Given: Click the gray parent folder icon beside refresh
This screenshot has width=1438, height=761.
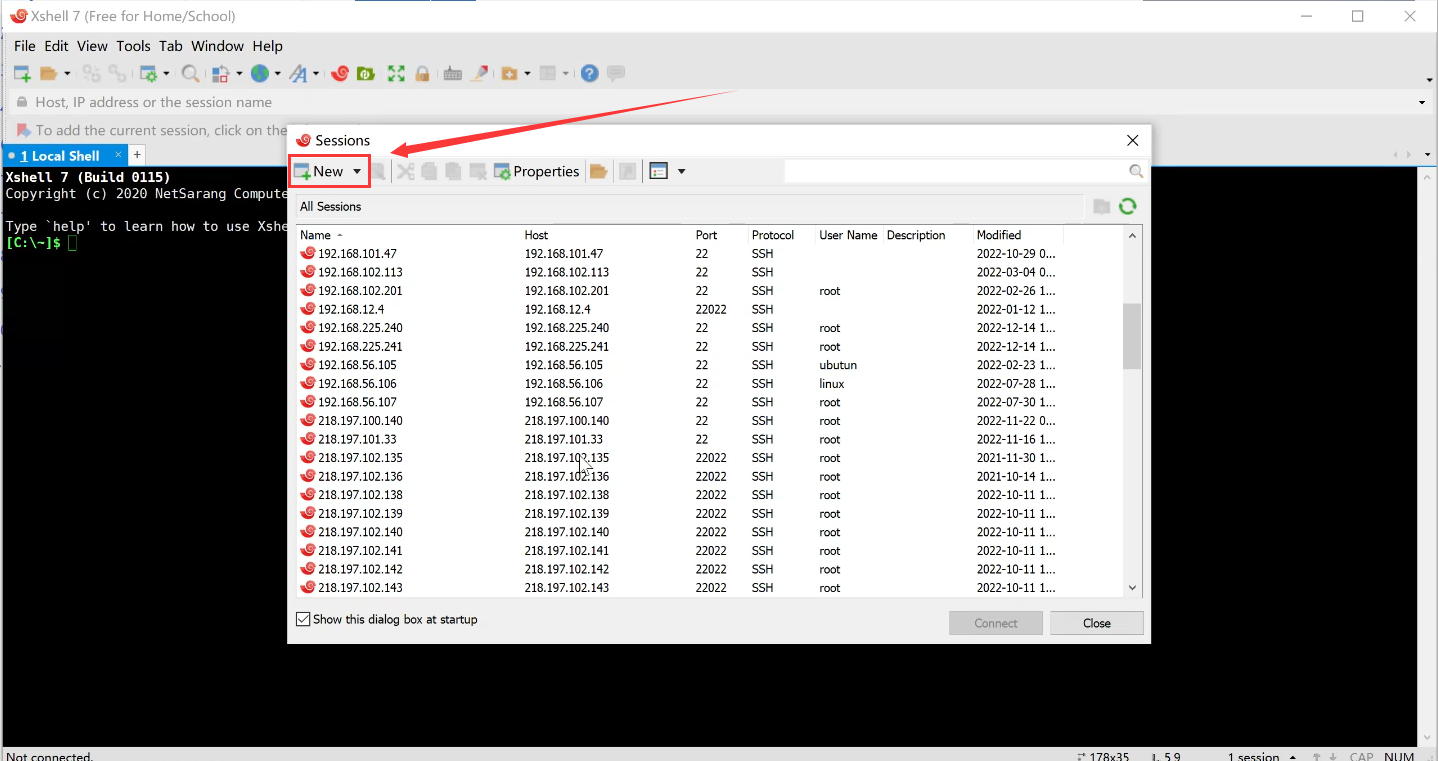Looking at the screenshot, I should click(1101, 206).
